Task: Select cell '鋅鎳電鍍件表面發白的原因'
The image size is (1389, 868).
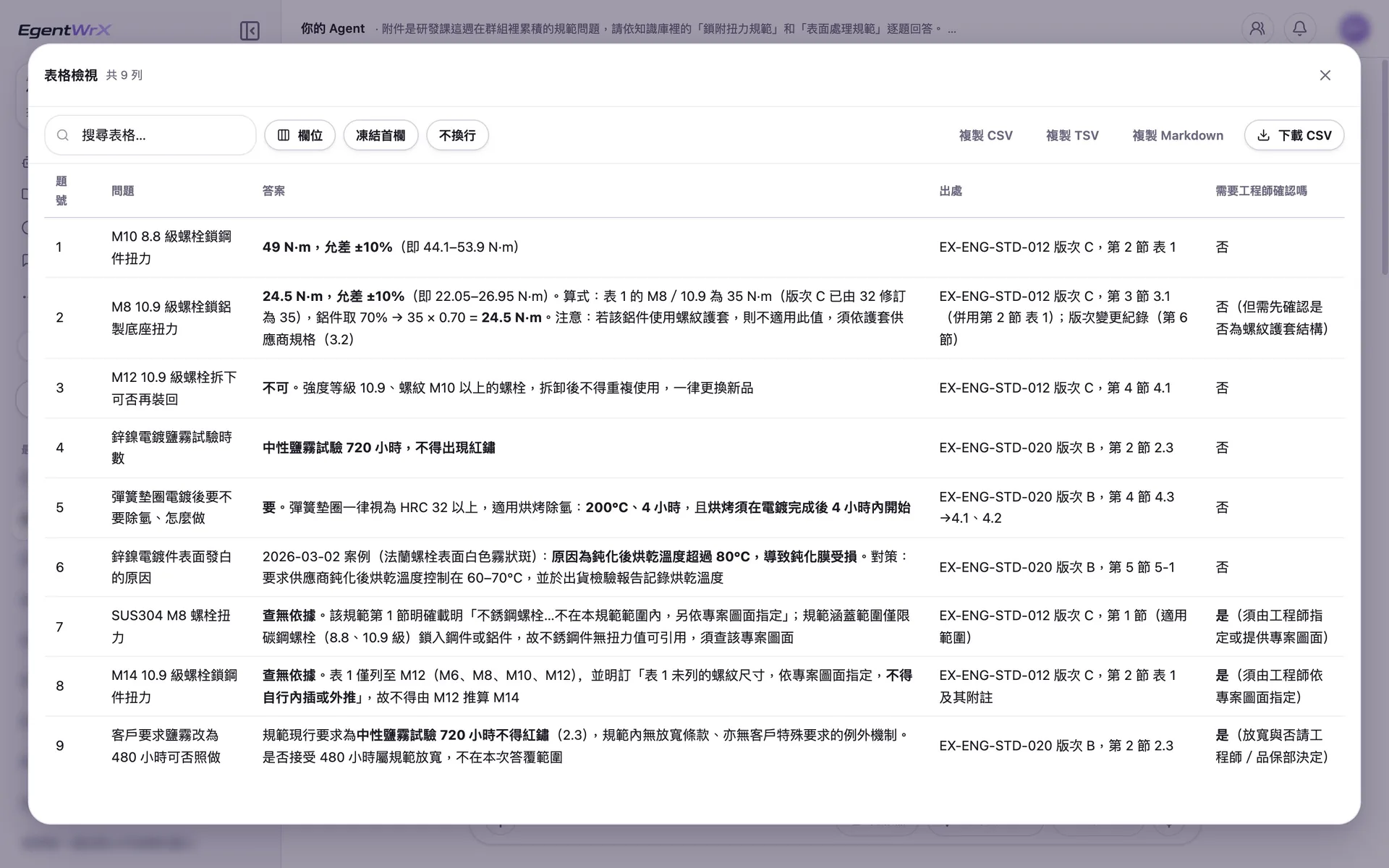Action: (172, 567)
